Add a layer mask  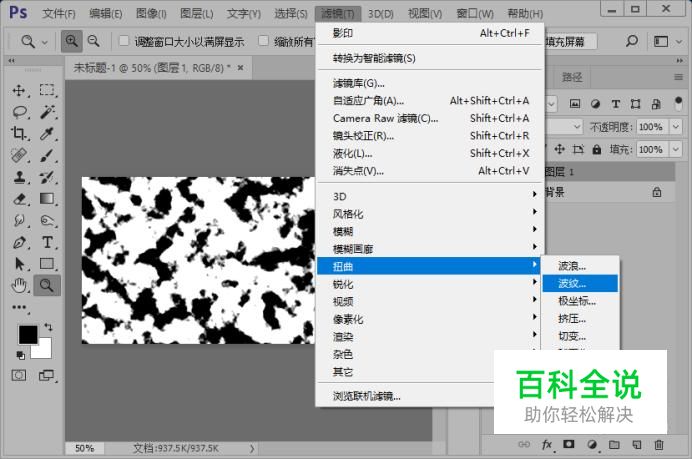pos(569,444)
